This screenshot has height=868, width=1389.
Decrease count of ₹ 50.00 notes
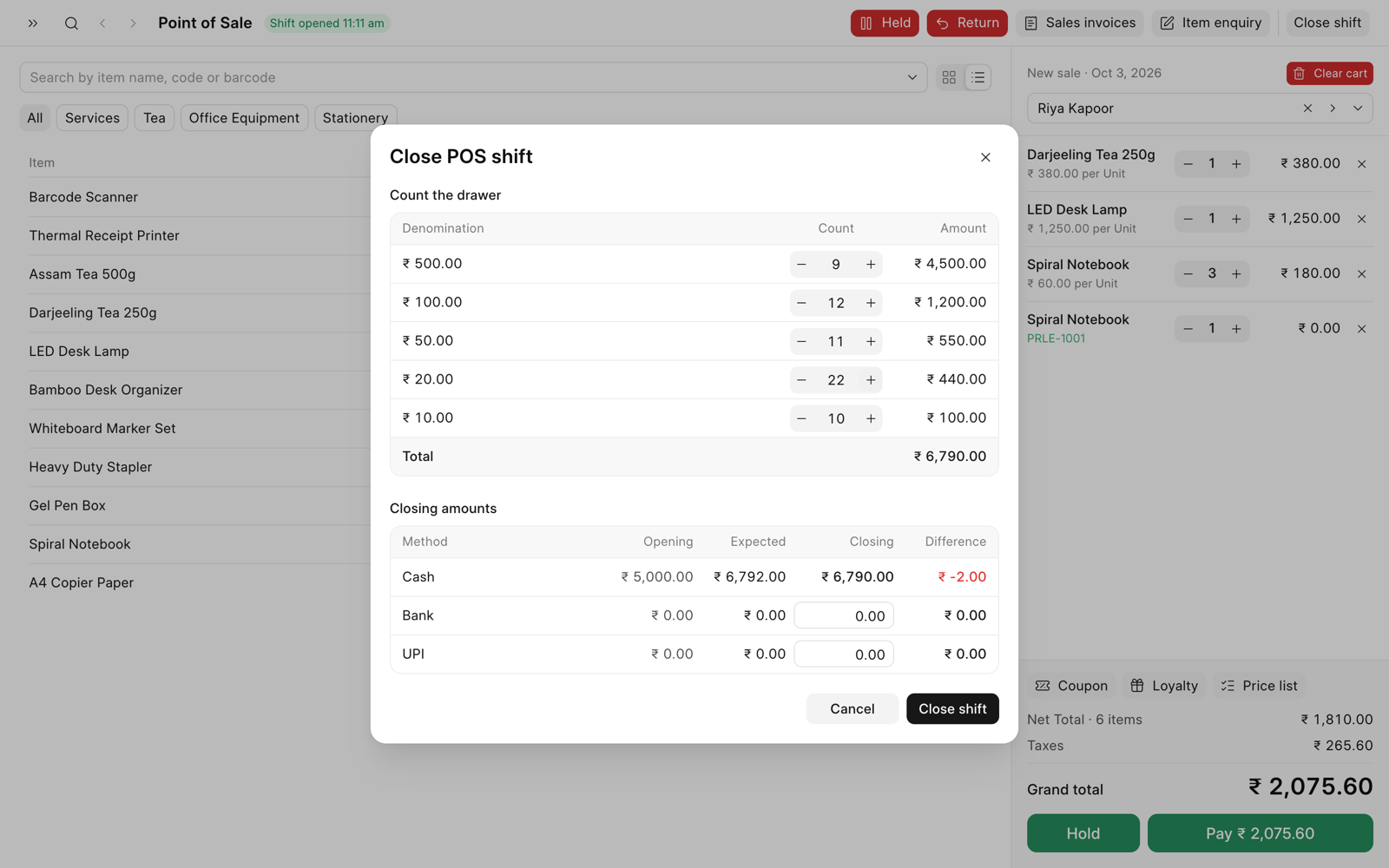tap(801, 341)
